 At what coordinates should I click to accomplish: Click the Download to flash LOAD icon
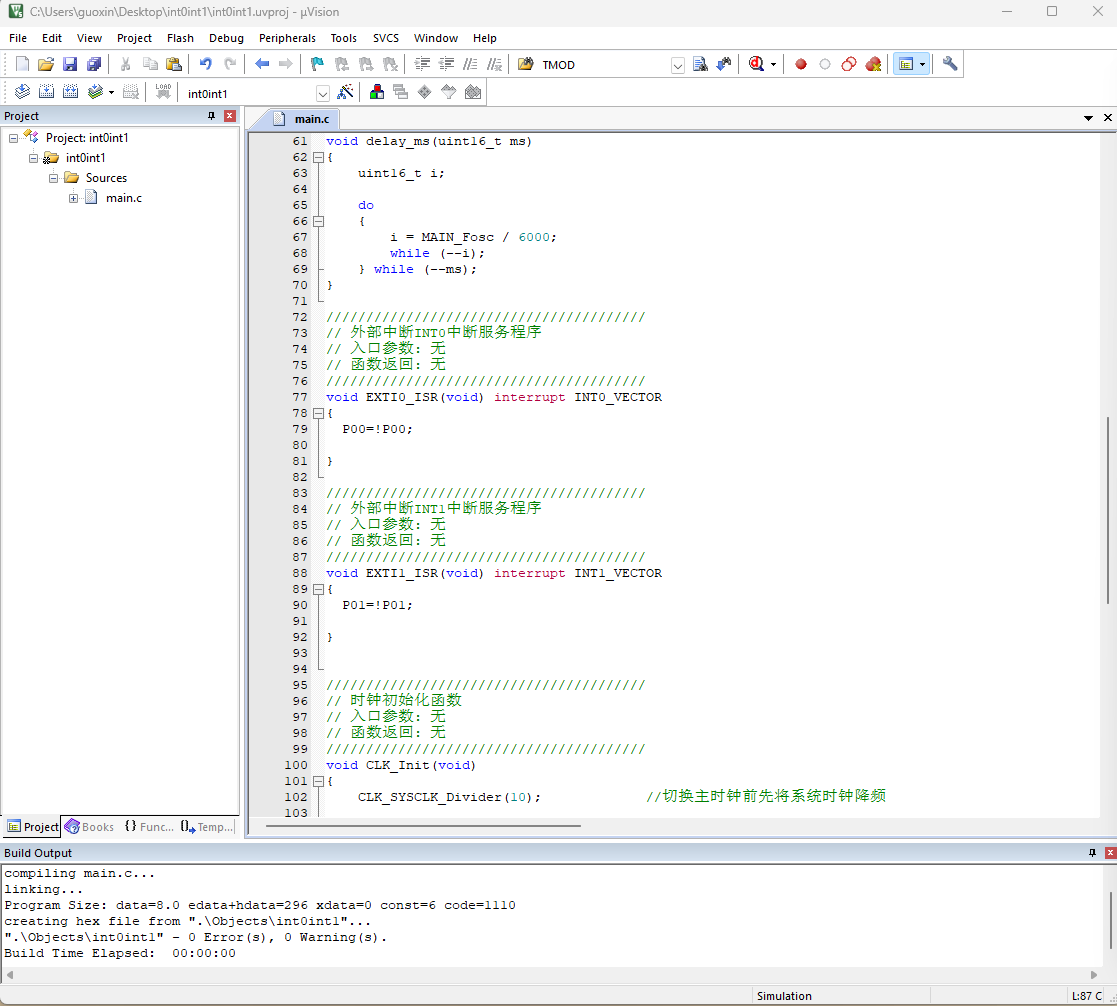pos(163,92)
